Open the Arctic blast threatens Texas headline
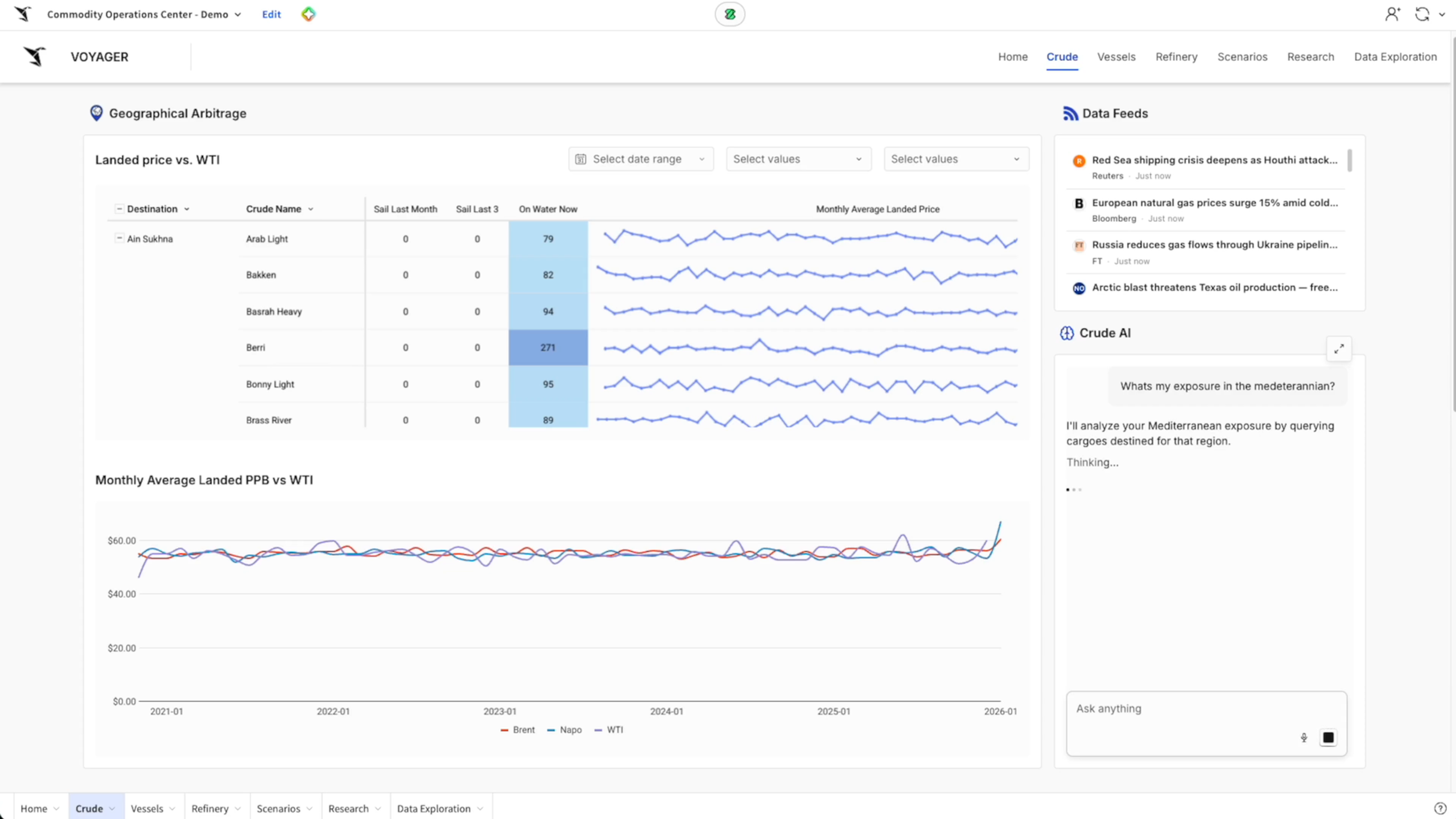 pyautogui.click(x=1214, y=287)
